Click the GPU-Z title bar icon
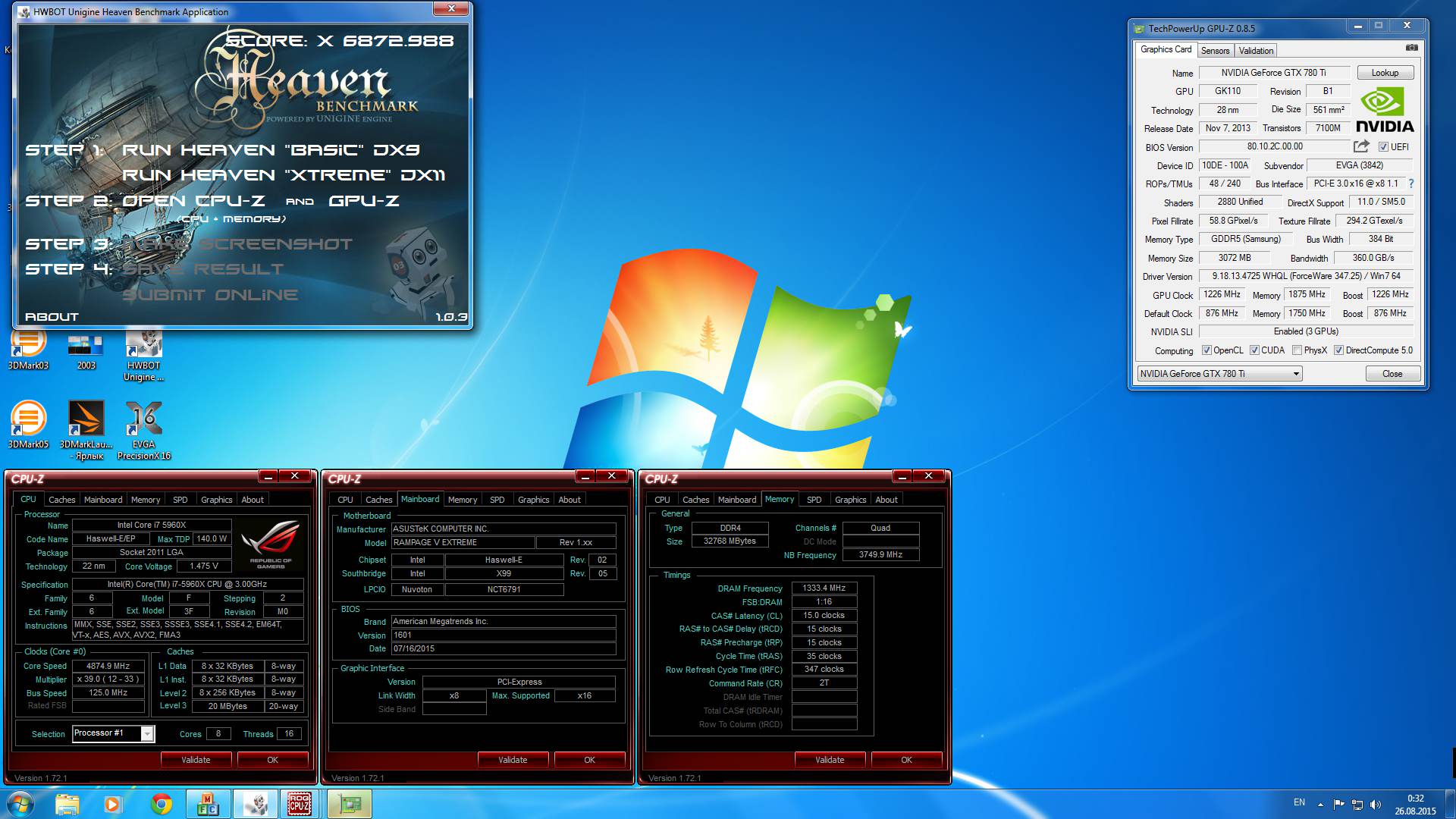This screenshot has width=1456, height=819. click(x=1139, y=29)
